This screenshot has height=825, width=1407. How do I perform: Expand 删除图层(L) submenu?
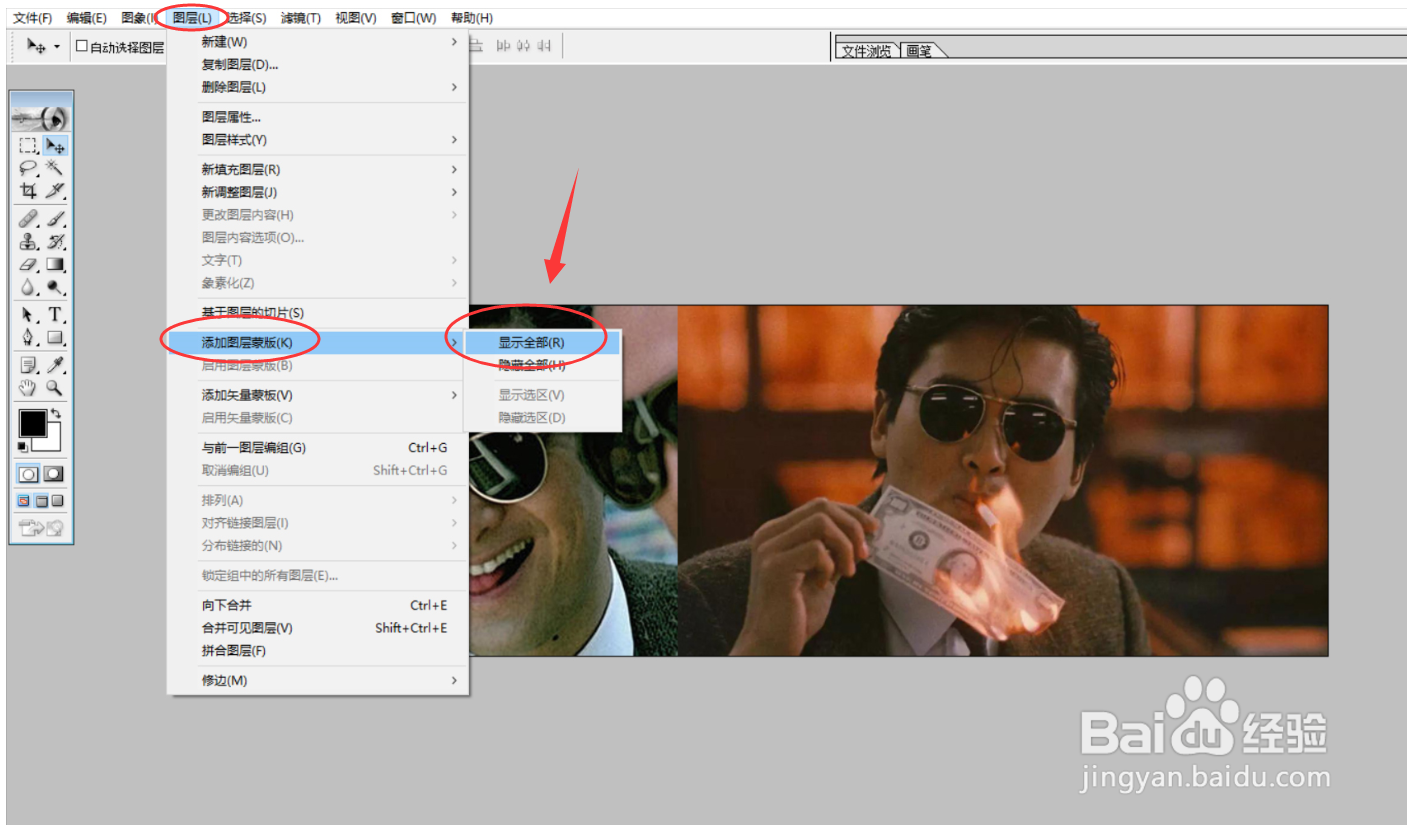(317, 87)
